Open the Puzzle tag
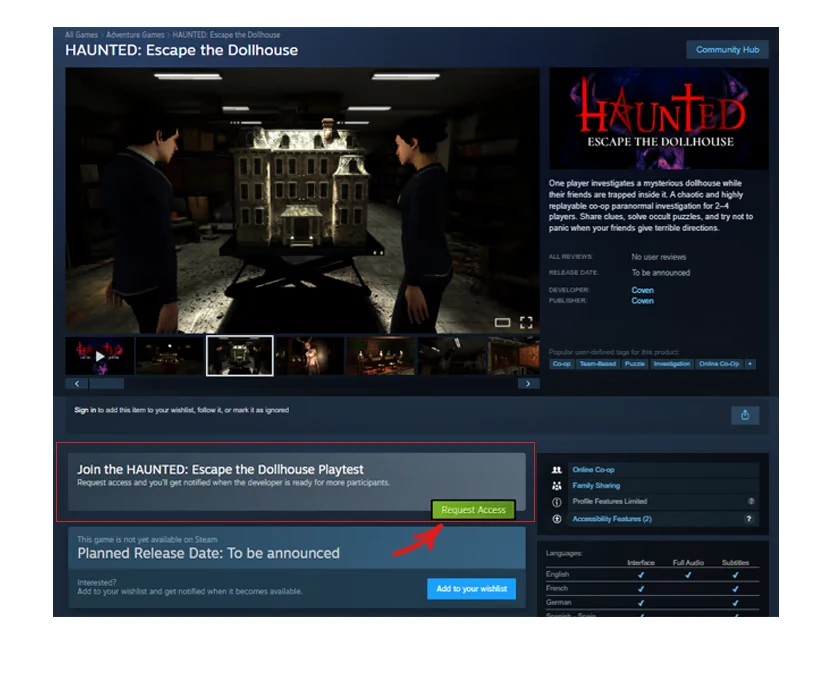 coord(635,364)
